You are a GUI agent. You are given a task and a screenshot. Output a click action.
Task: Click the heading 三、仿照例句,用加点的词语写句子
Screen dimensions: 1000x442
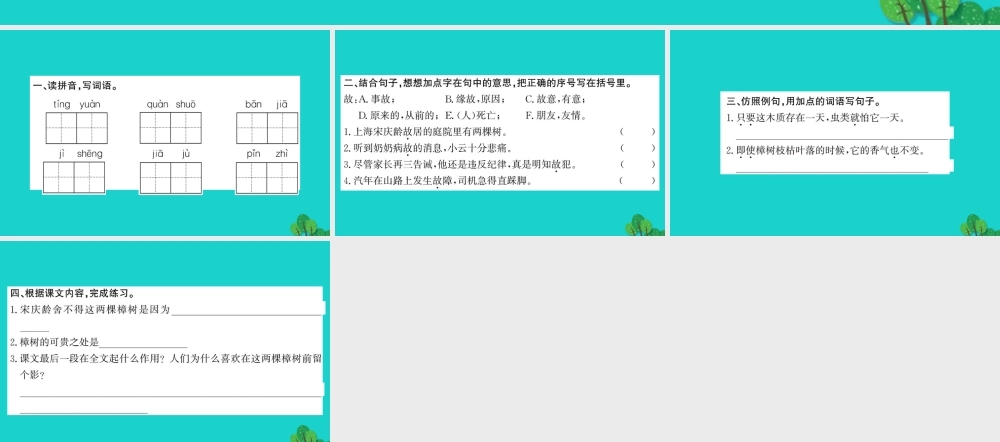point(804,101)
